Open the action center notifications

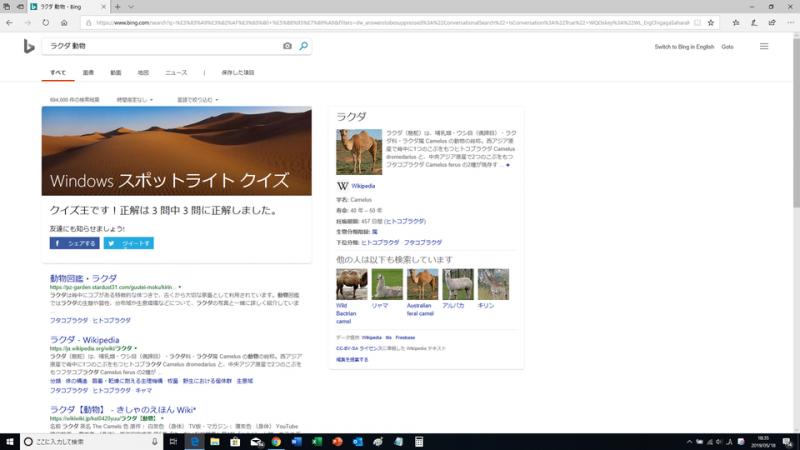point(788,442)
